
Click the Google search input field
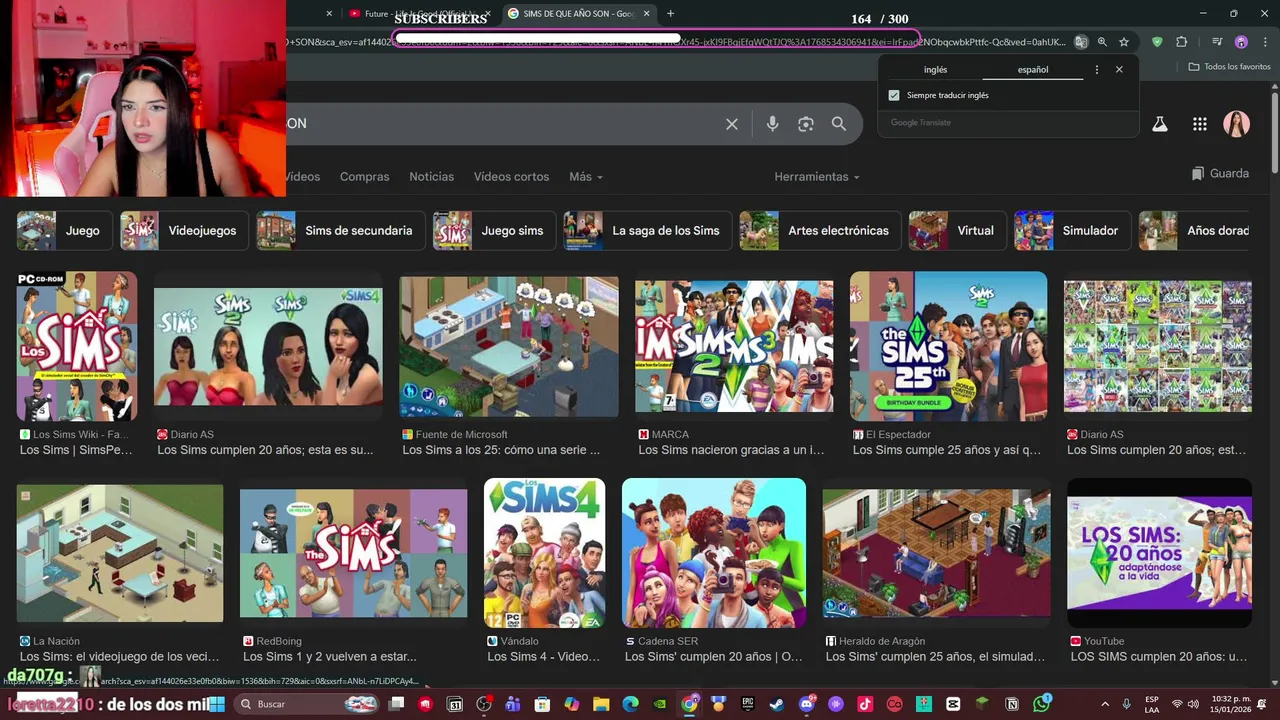(x=500, y=124)
